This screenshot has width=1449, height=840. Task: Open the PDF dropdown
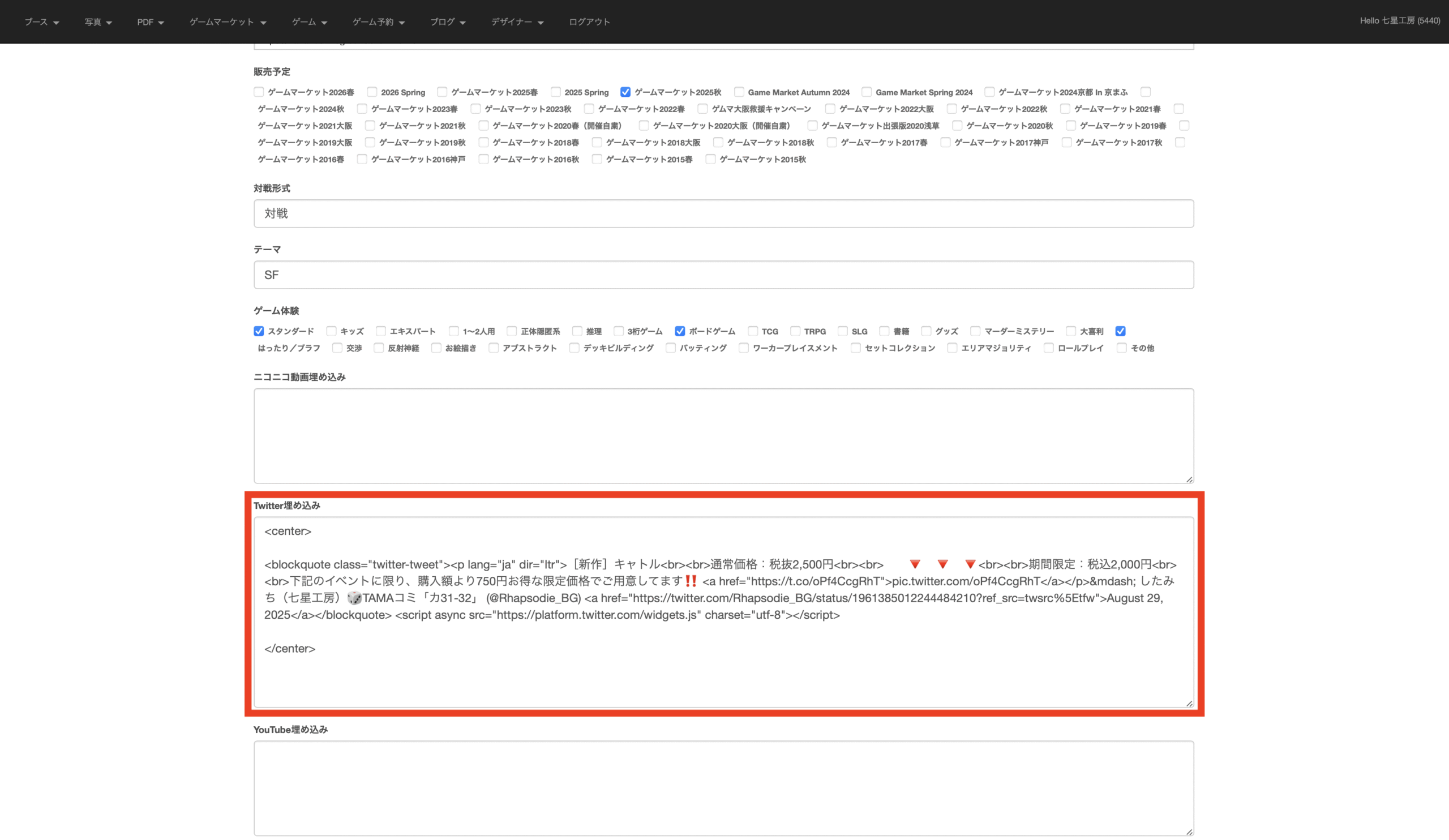point(150,22)
